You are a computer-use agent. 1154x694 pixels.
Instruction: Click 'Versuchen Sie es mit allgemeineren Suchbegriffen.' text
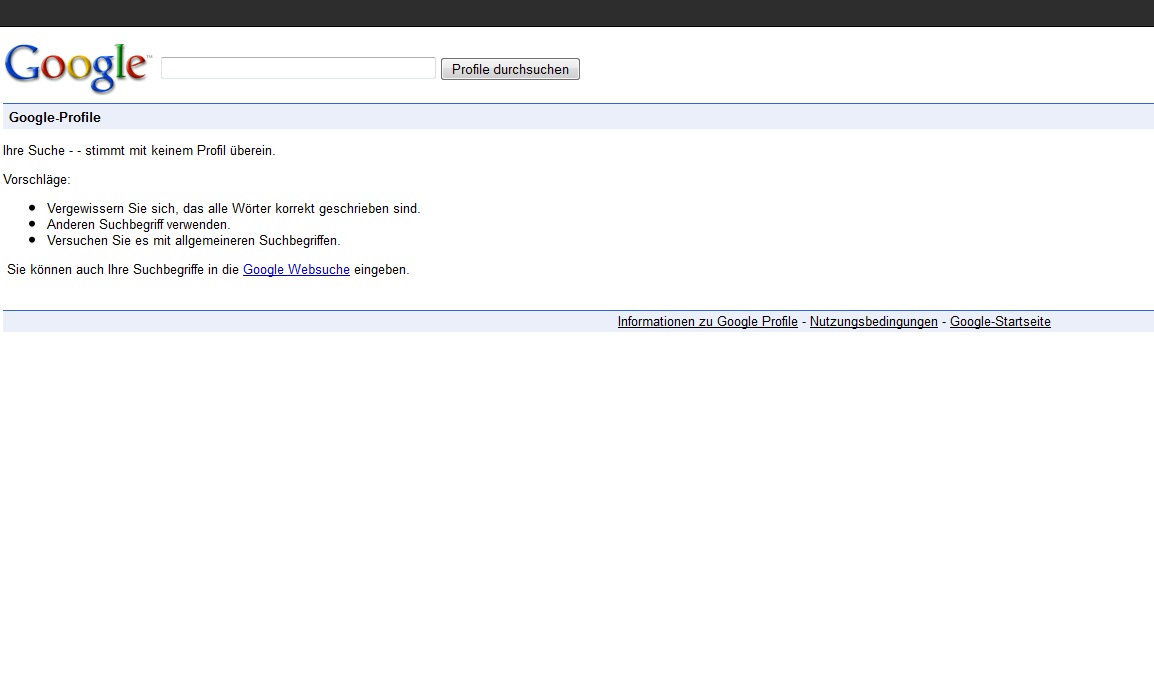194,241
